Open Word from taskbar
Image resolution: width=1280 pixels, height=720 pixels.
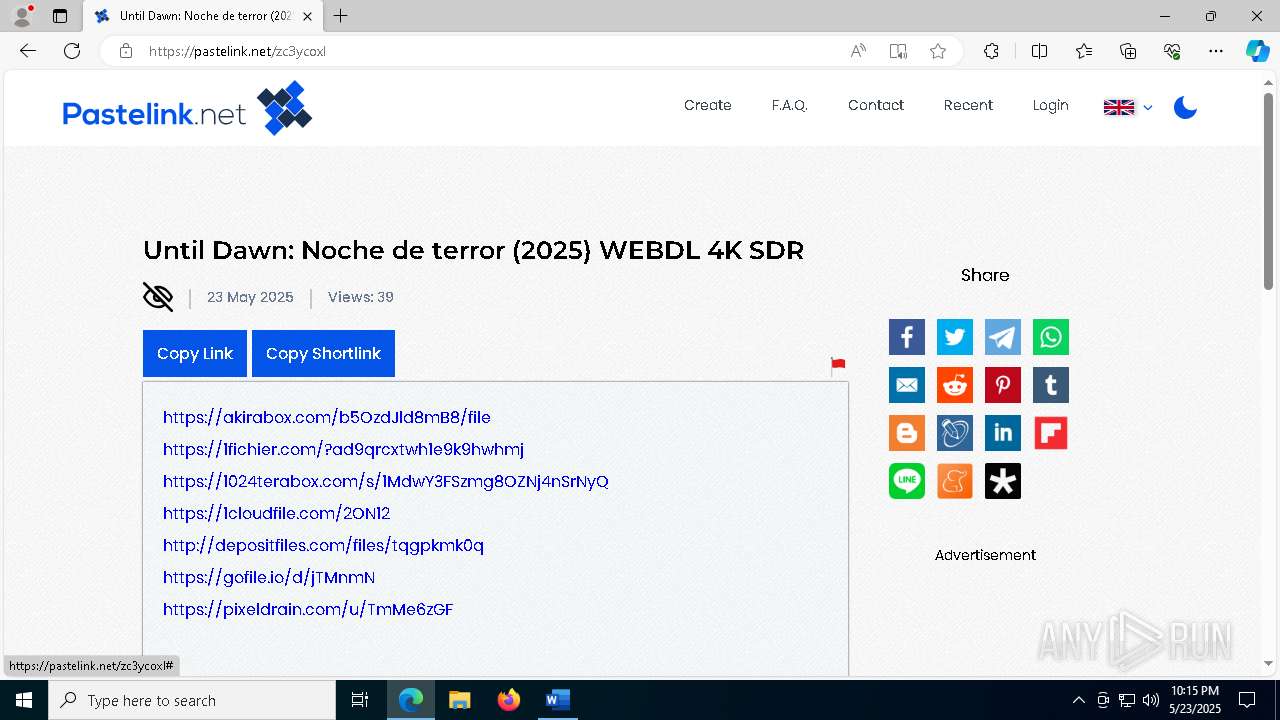[557, 700]
